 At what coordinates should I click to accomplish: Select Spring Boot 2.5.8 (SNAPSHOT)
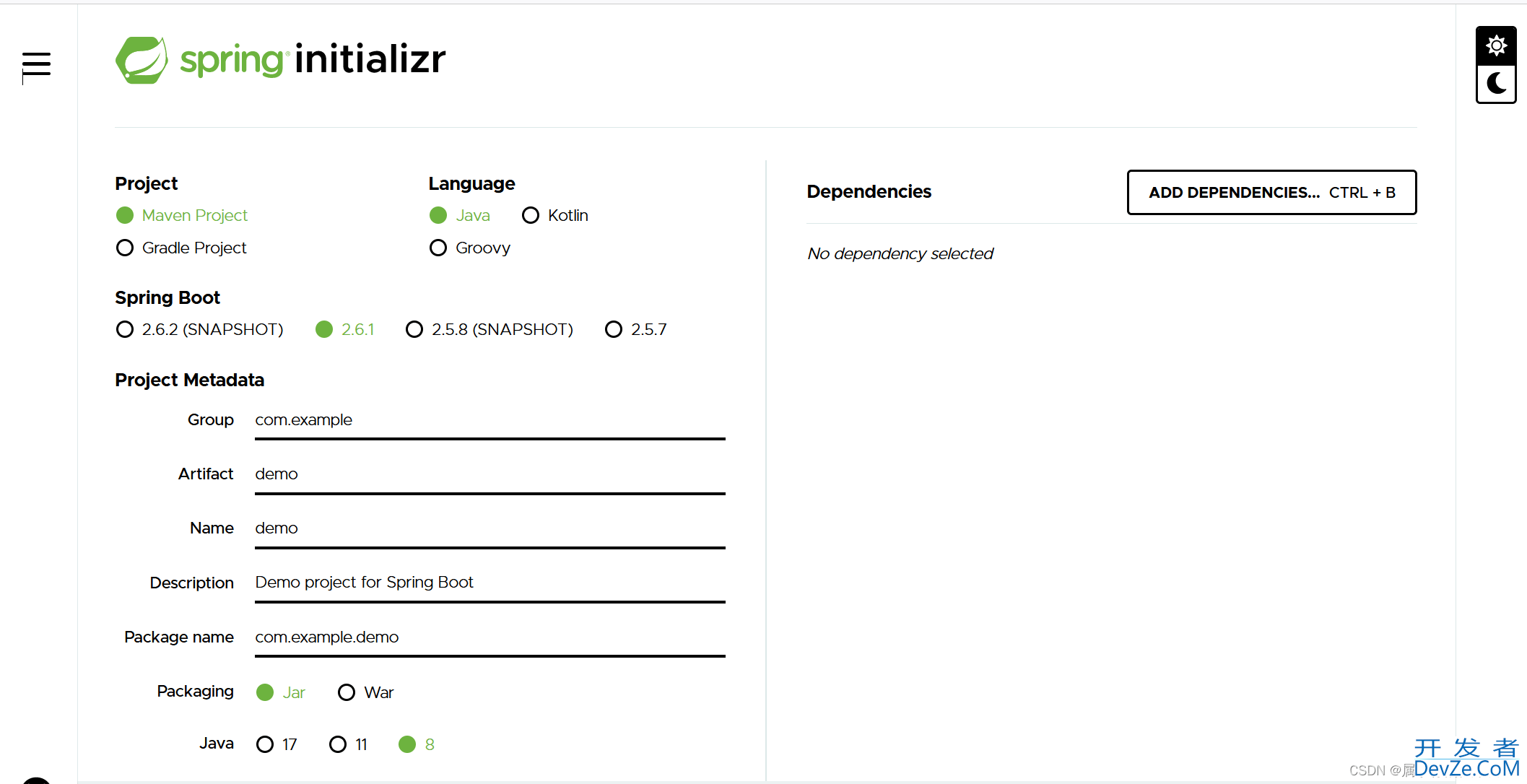point(490,329)
